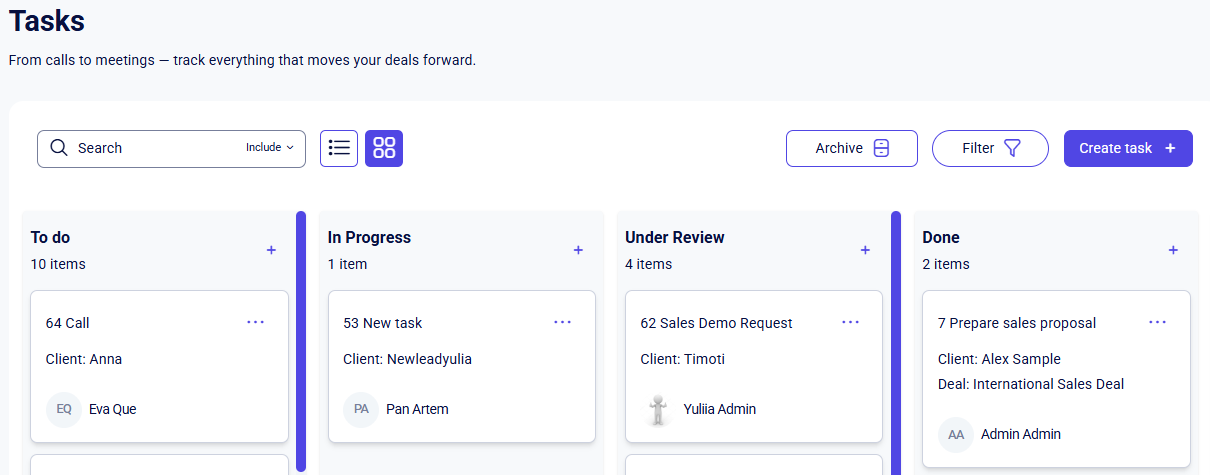
Task: Click AA avatar for Admin Admin
Action: pos(956,434)
